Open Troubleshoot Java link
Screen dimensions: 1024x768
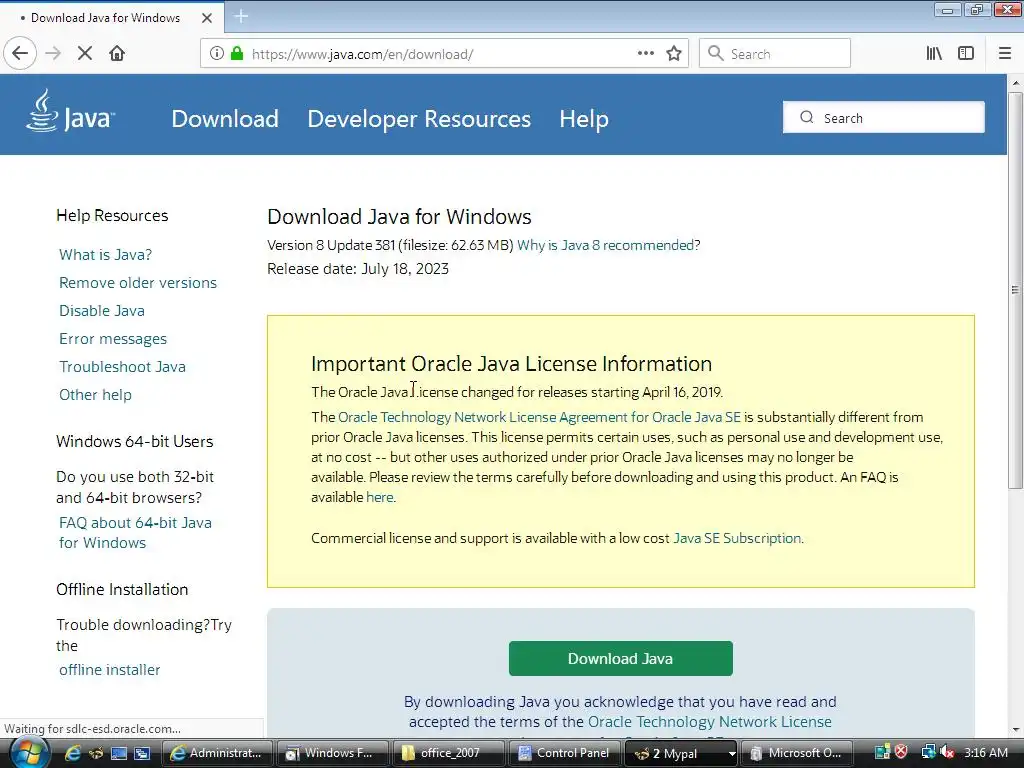coord(122,367)
